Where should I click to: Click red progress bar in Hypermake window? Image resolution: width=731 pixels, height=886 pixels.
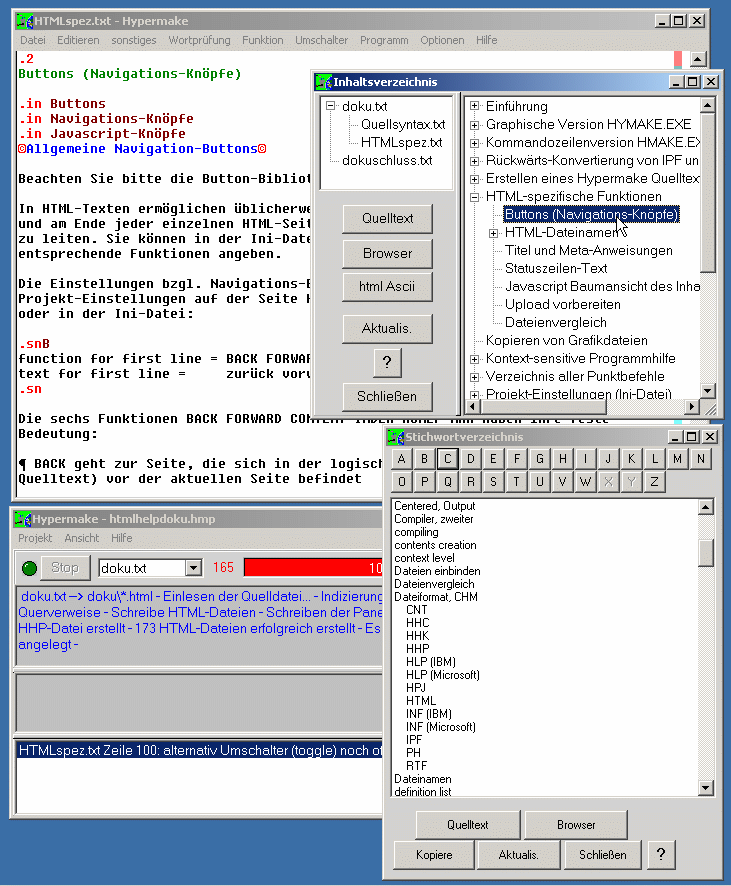(x=314, y=568)
